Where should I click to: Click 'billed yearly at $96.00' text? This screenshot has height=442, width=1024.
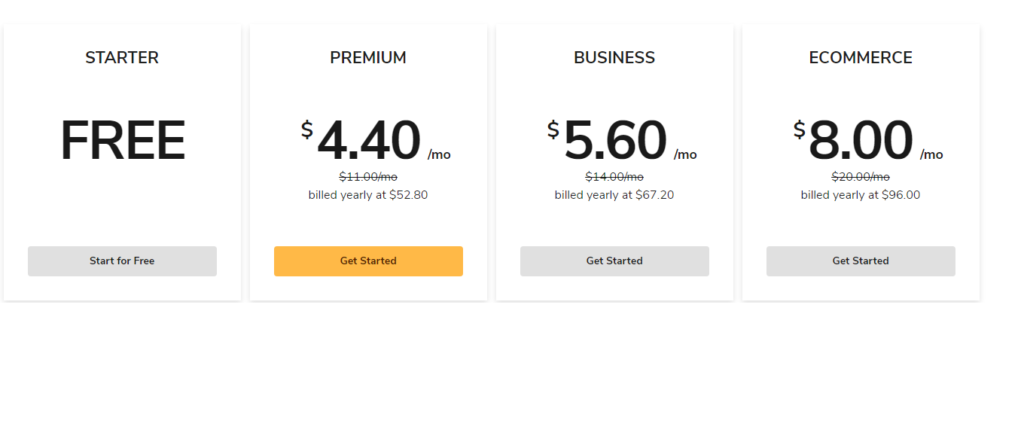coord(860,195)
